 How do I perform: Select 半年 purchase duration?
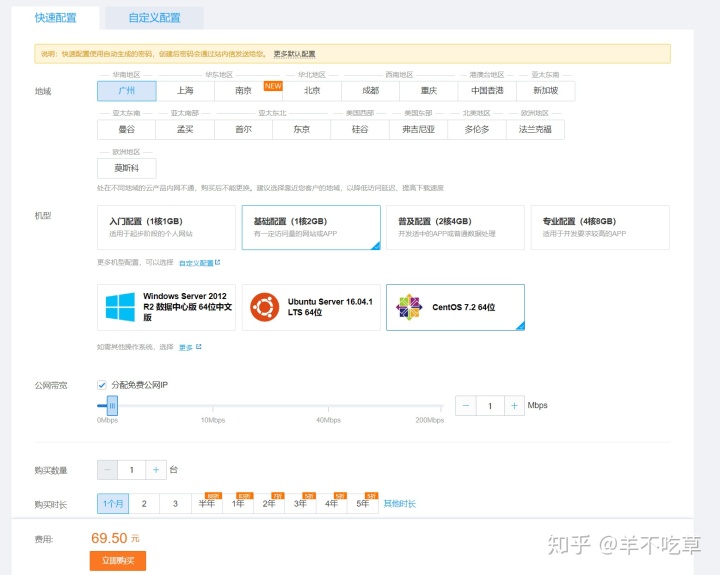tap(207, 504)
